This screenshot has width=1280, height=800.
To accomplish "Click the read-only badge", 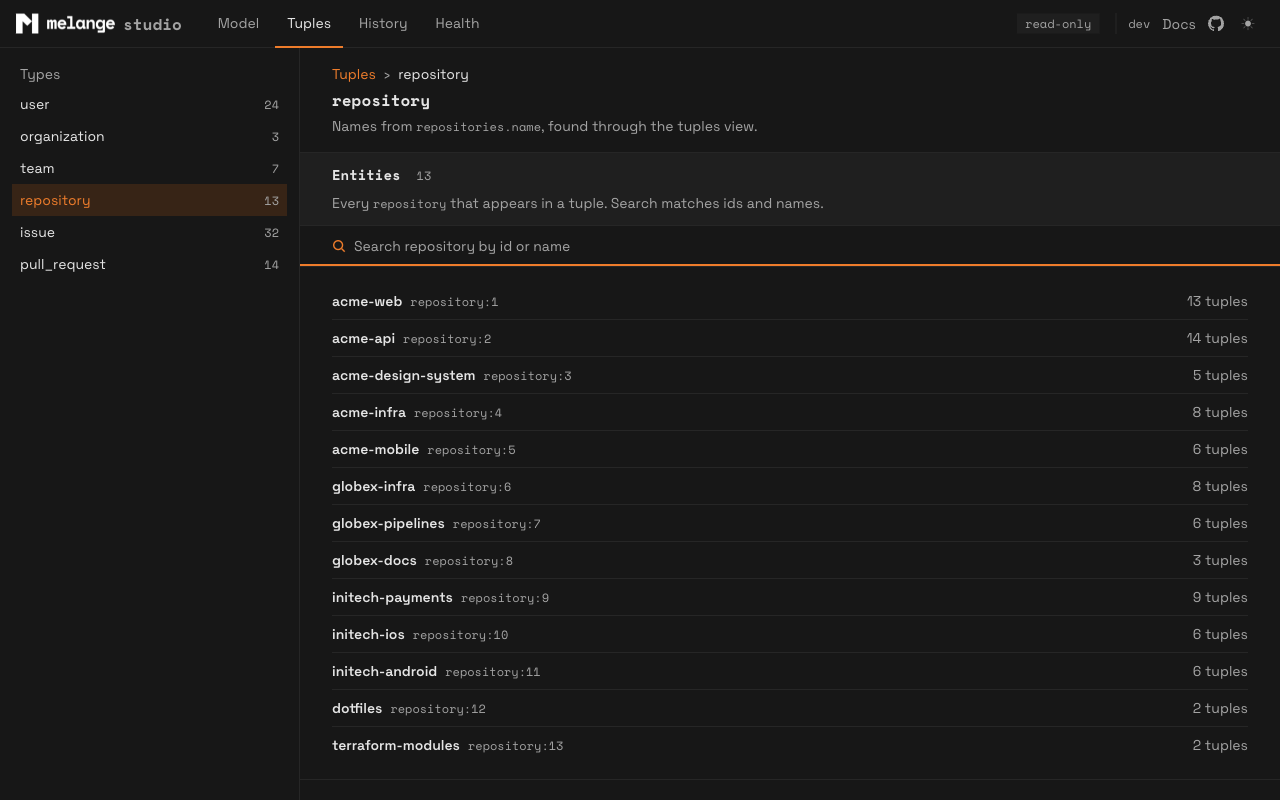I will [x=1058, y=24].
